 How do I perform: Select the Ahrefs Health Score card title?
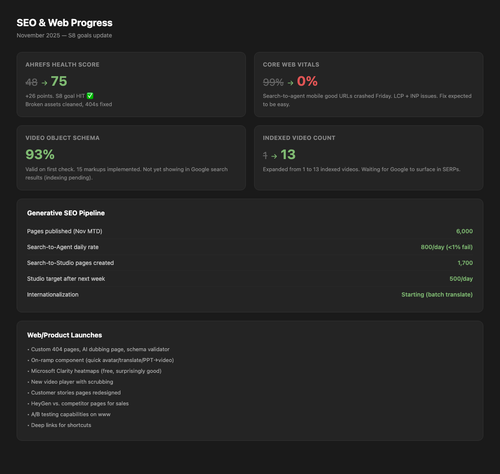point(62,65)
